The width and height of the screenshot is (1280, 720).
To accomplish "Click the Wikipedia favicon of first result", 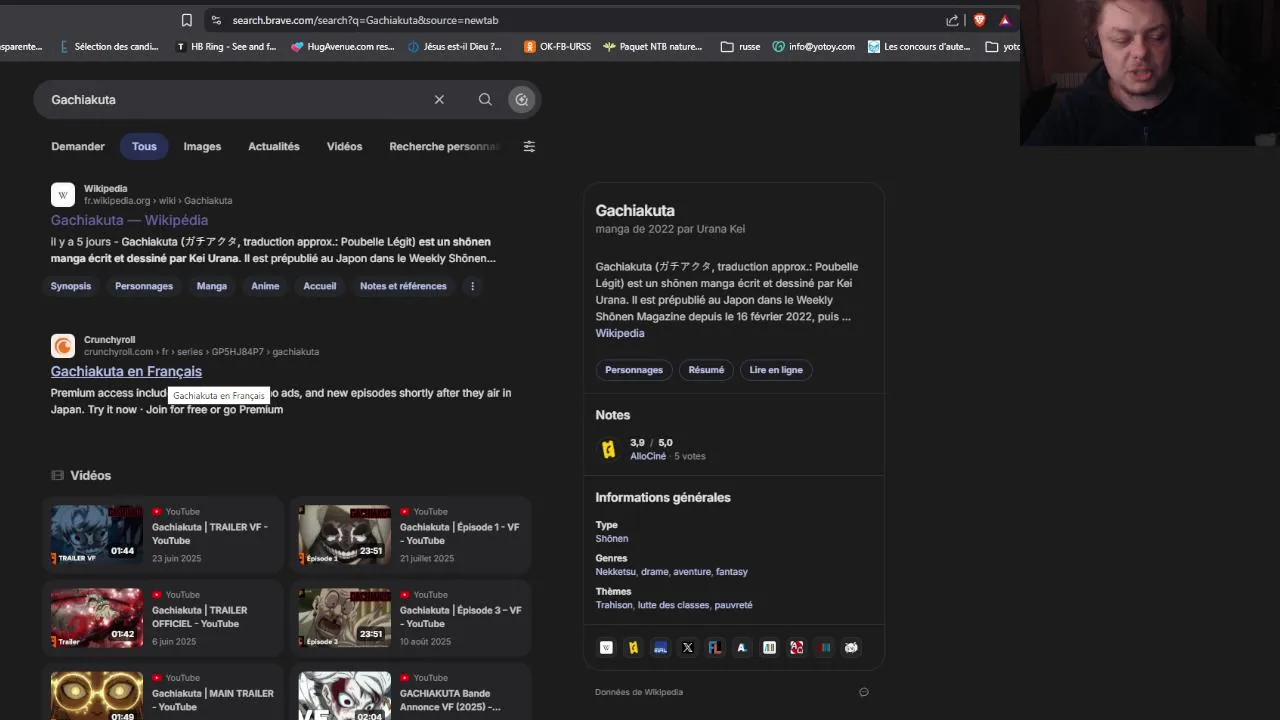I will pyautogui.click(x=63, y=194).
